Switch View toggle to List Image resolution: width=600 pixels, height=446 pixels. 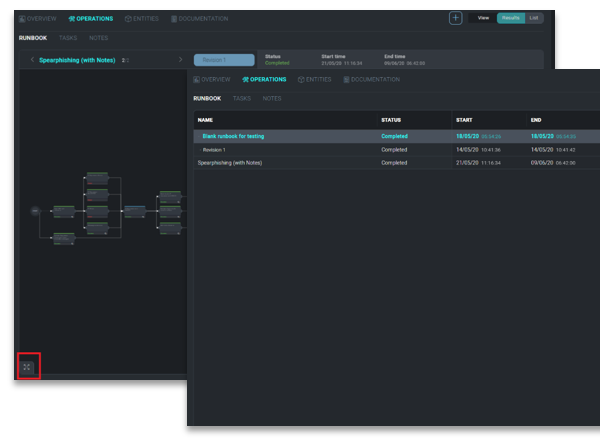(534, 18)
